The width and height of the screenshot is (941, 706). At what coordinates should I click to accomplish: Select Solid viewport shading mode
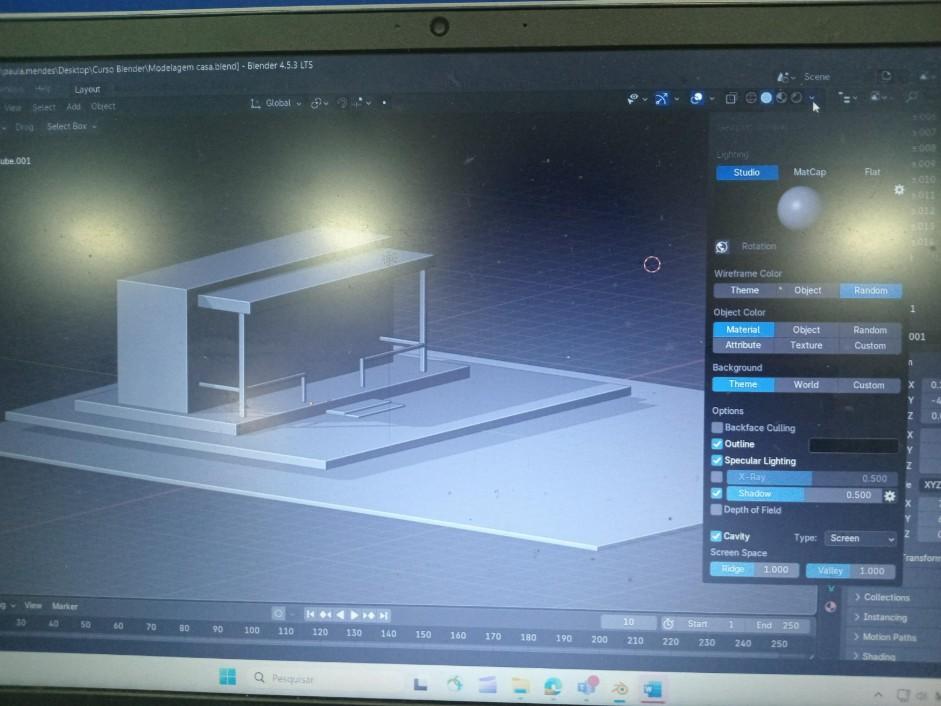click(766, 98)
